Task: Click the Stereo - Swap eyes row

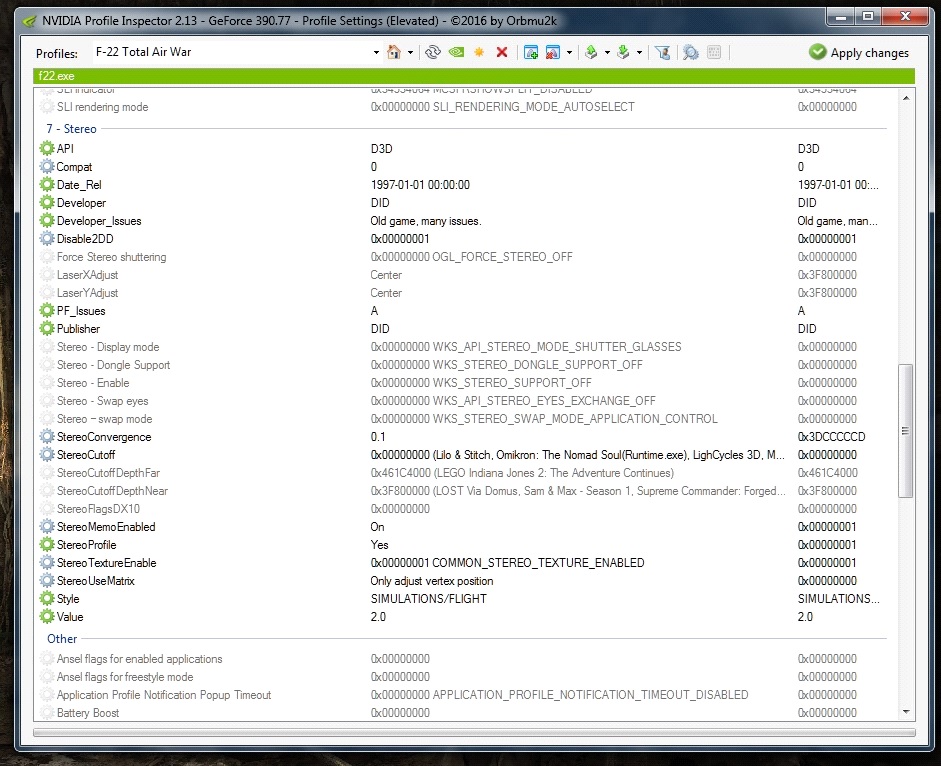Action: [462, 401]
